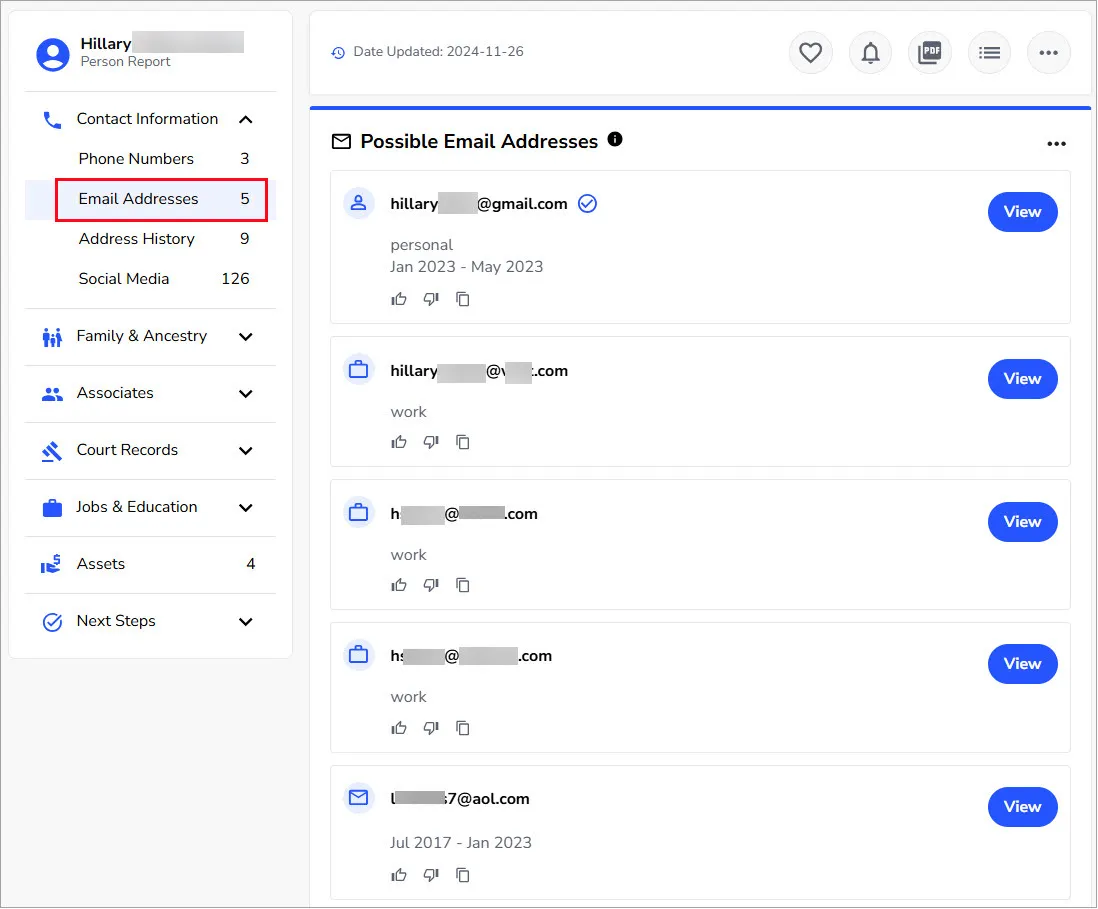Thumbs down the aol.com email address
Viewport: 1098px width, 909px height.
coord(431,874)
